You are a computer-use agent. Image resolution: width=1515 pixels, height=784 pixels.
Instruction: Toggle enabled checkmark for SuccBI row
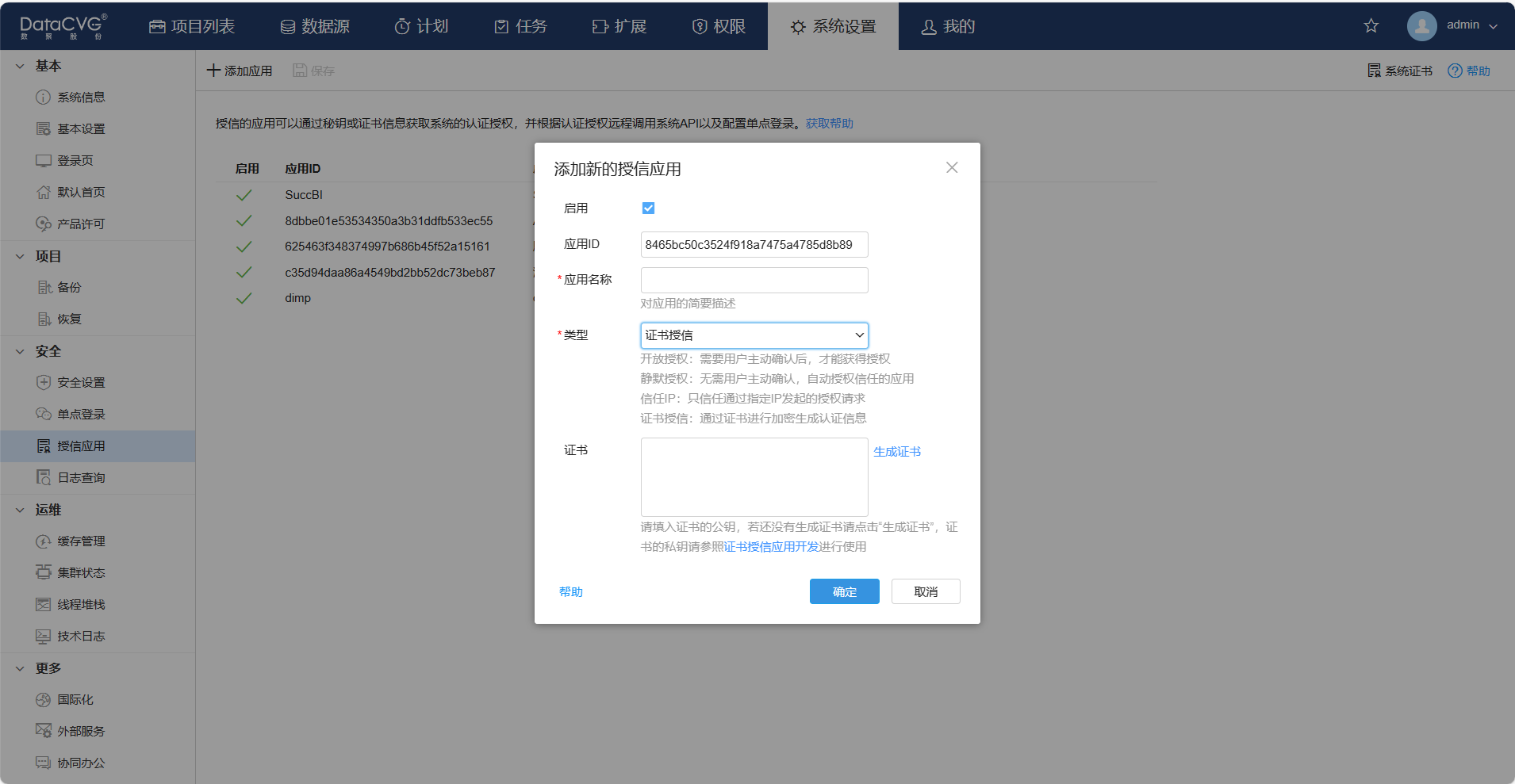(x=244, y=195)
